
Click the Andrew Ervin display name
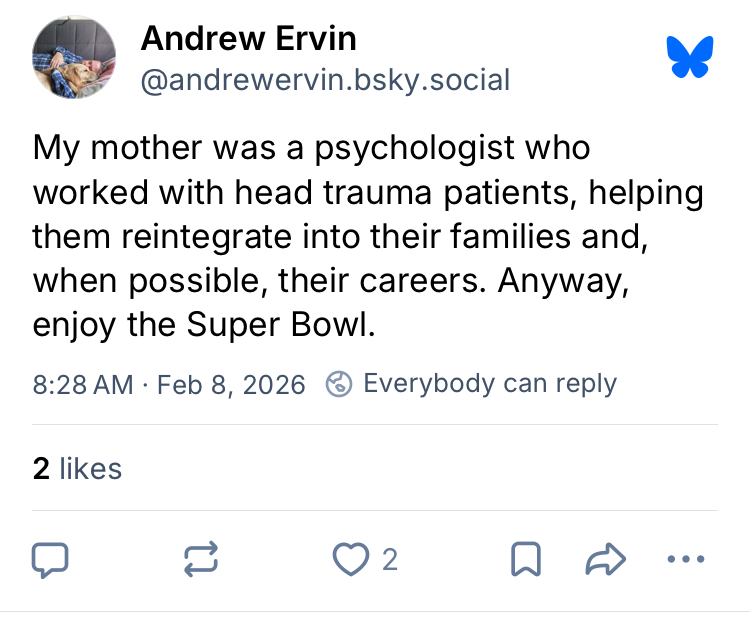point(248,39)
